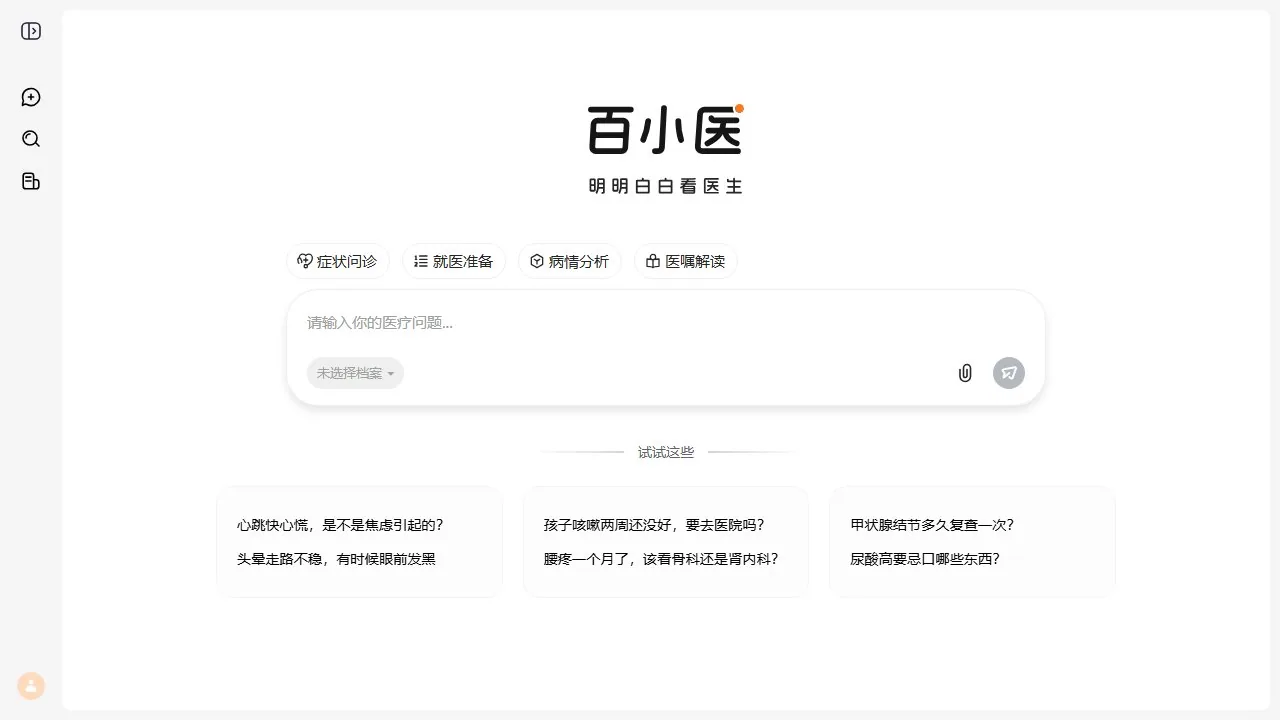Viewport: 1280px width, 720px height.
Task: Open the user avatar in the sidebar
Action: point(31,686)
